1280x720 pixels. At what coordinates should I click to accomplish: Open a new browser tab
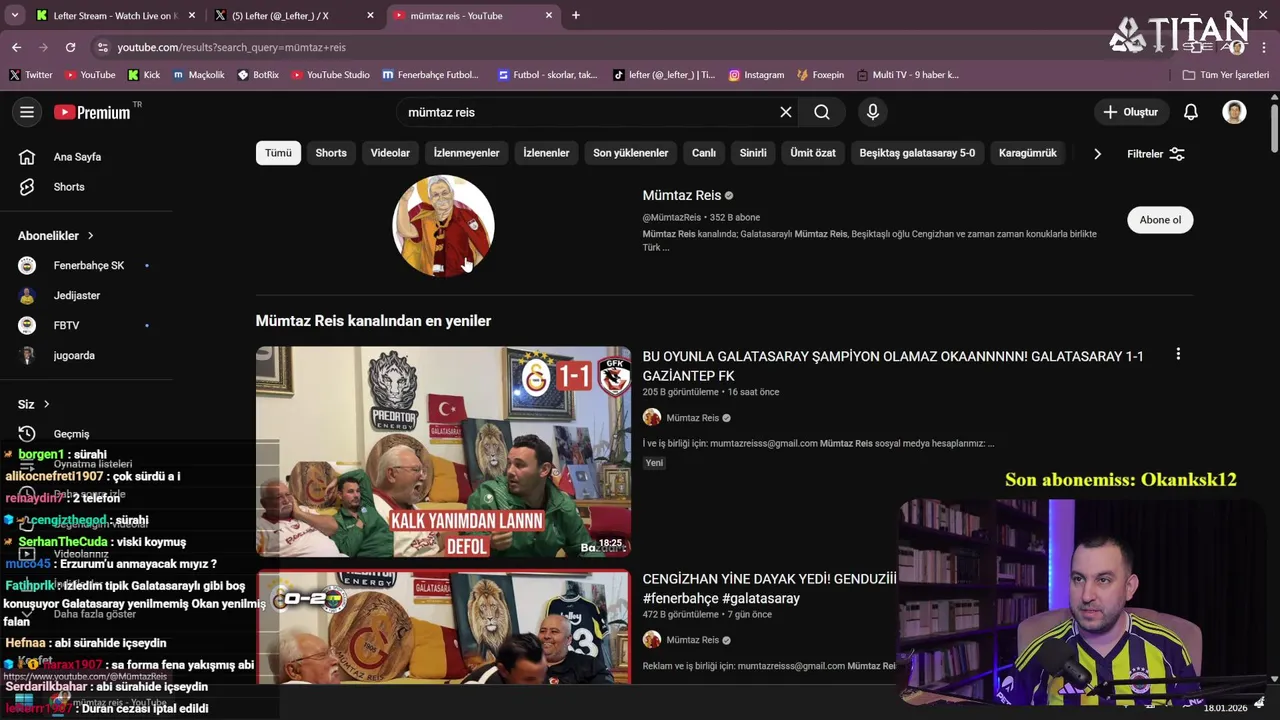click(x=576, y=15)
